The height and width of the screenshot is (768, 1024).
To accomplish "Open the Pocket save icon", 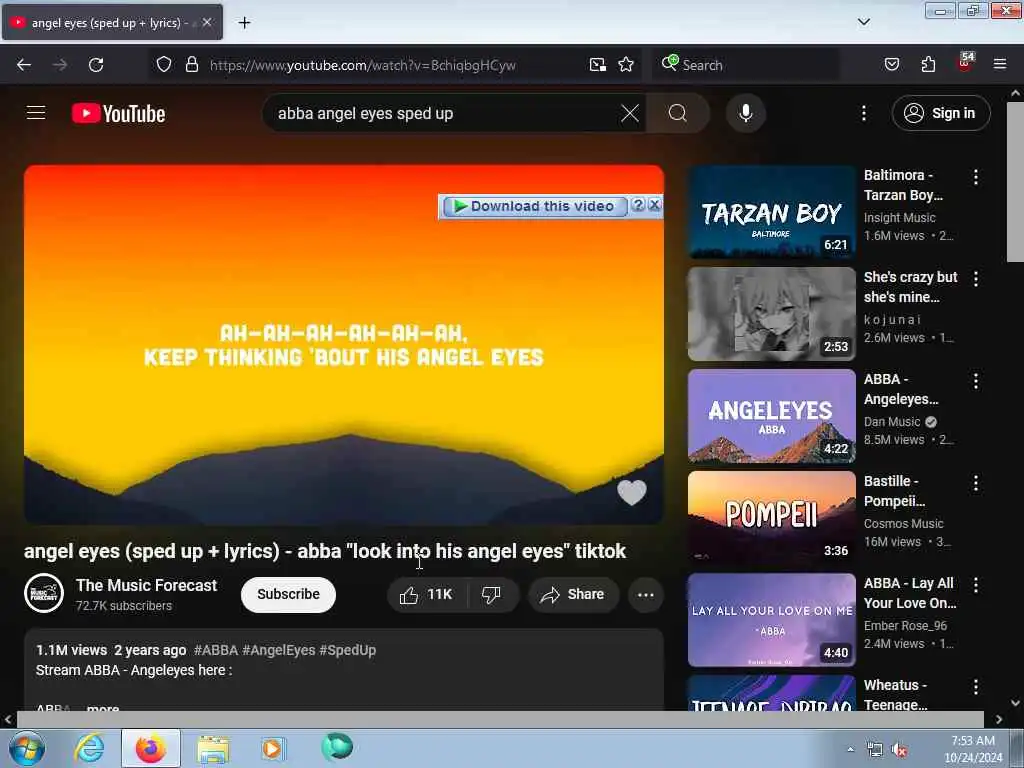I will (891, 65).
